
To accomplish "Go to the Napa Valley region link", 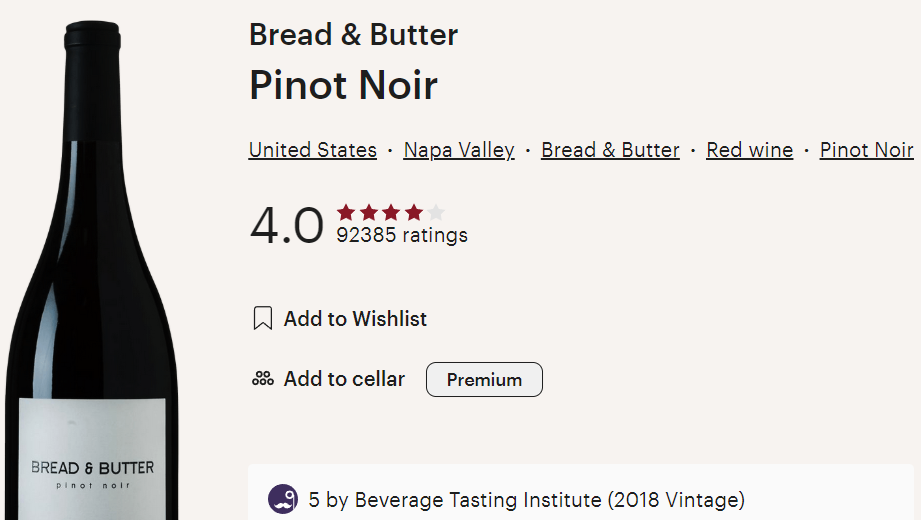I will pos(459,150).
